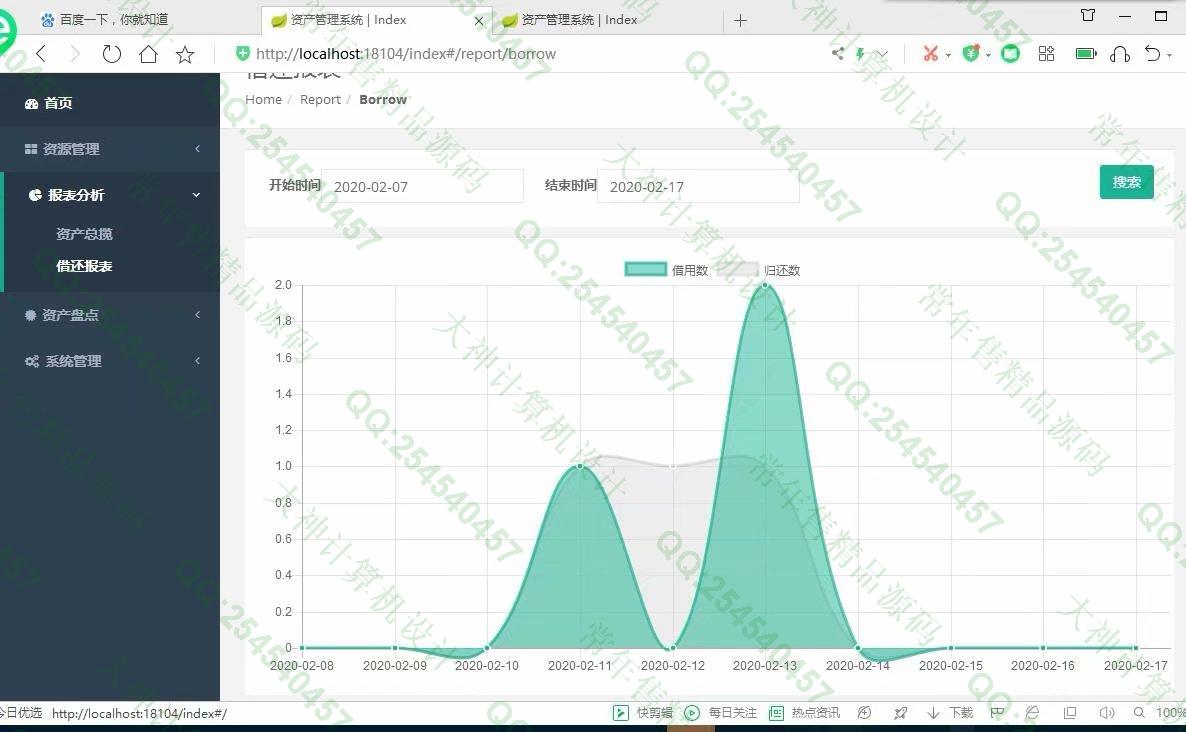Expand the 资产盘点 sidebar menu
Image resolution: width=1186 pixels, height=732 pixels.
point(110,315)
